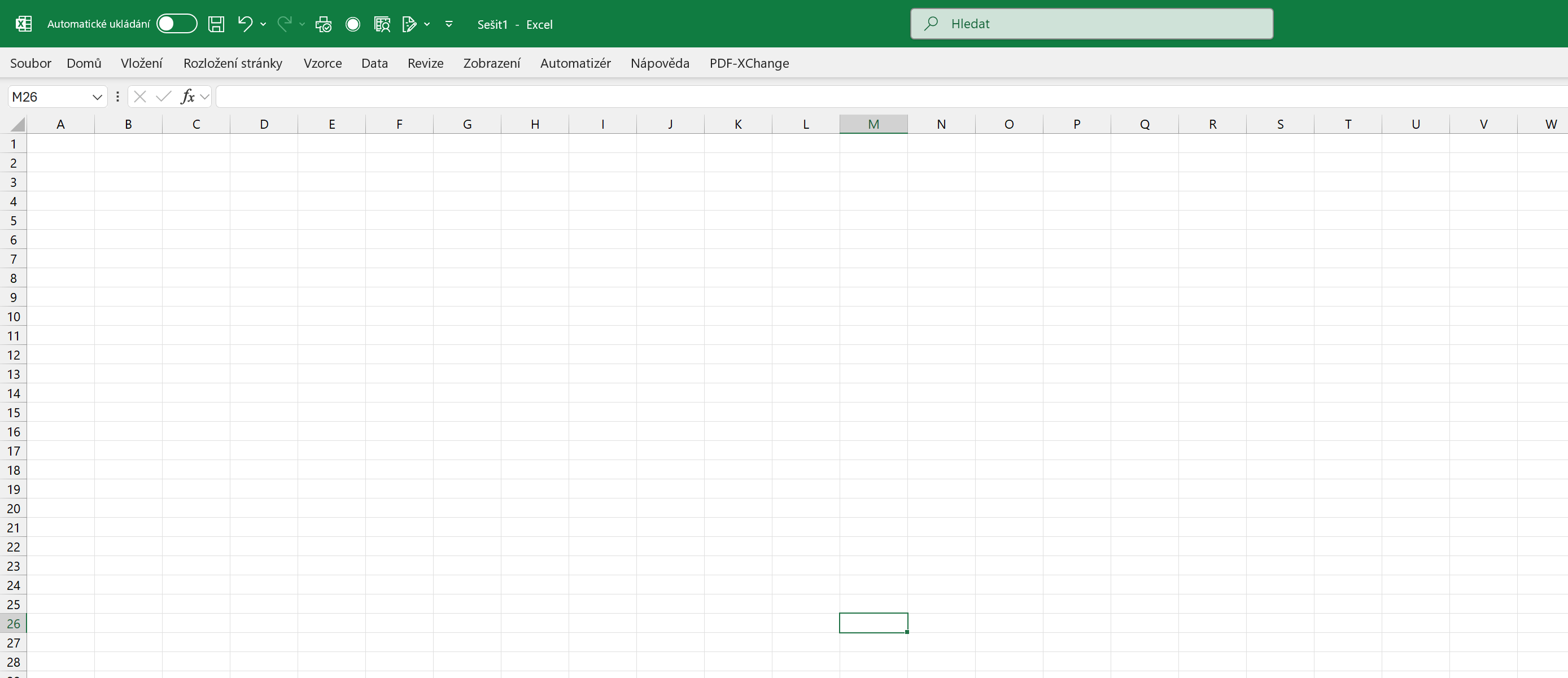Image resolution: width=1568 pixels, height=678 pixels.
Task: Click the page with pen icon
Action: tap(410, 24)
